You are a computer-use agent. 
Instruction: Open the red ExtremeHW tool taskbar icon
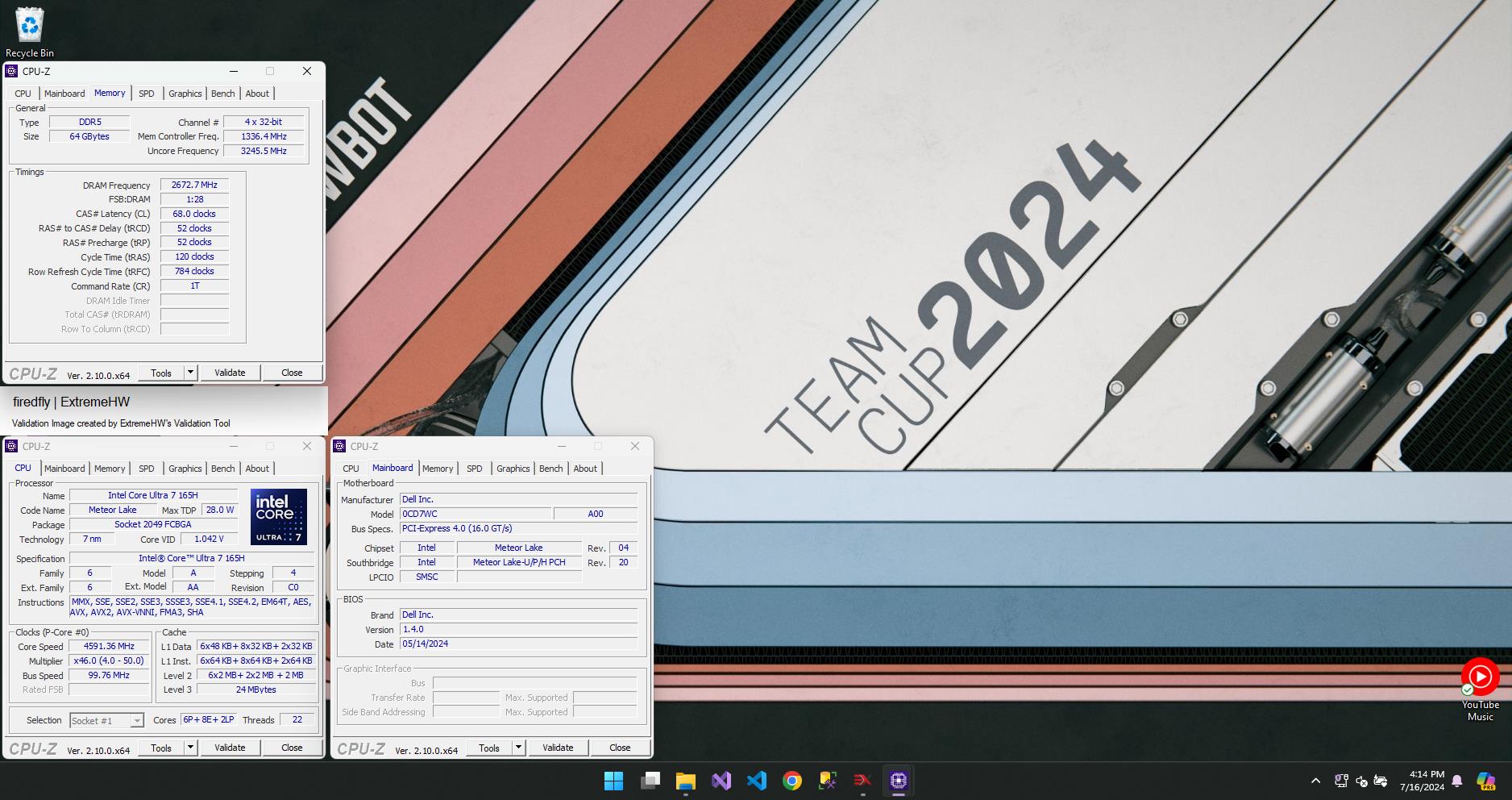(x=863, y=781)
